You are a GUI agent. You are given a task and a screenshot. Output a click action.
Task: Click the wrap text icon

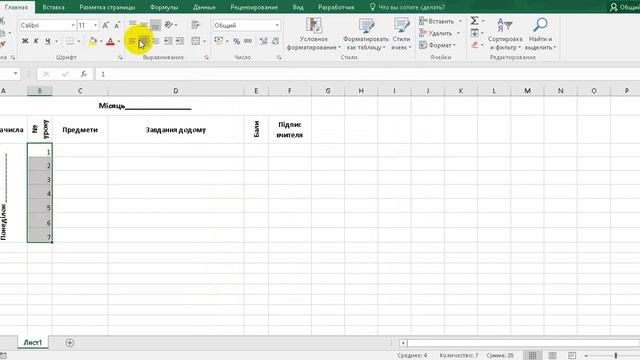coord(196,25)
